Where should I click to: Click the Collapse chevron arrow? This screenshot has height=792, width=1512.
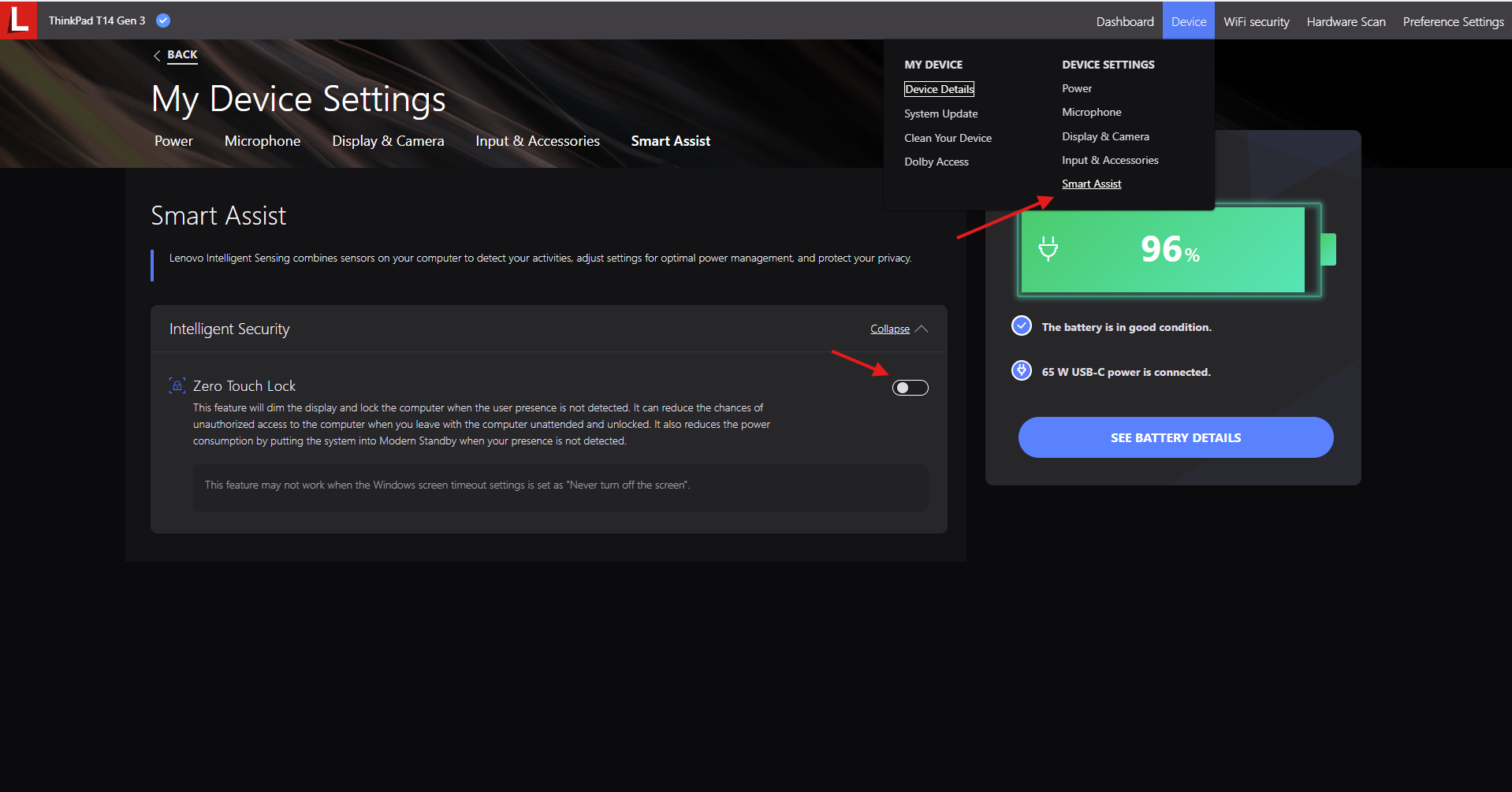point(921,329)
